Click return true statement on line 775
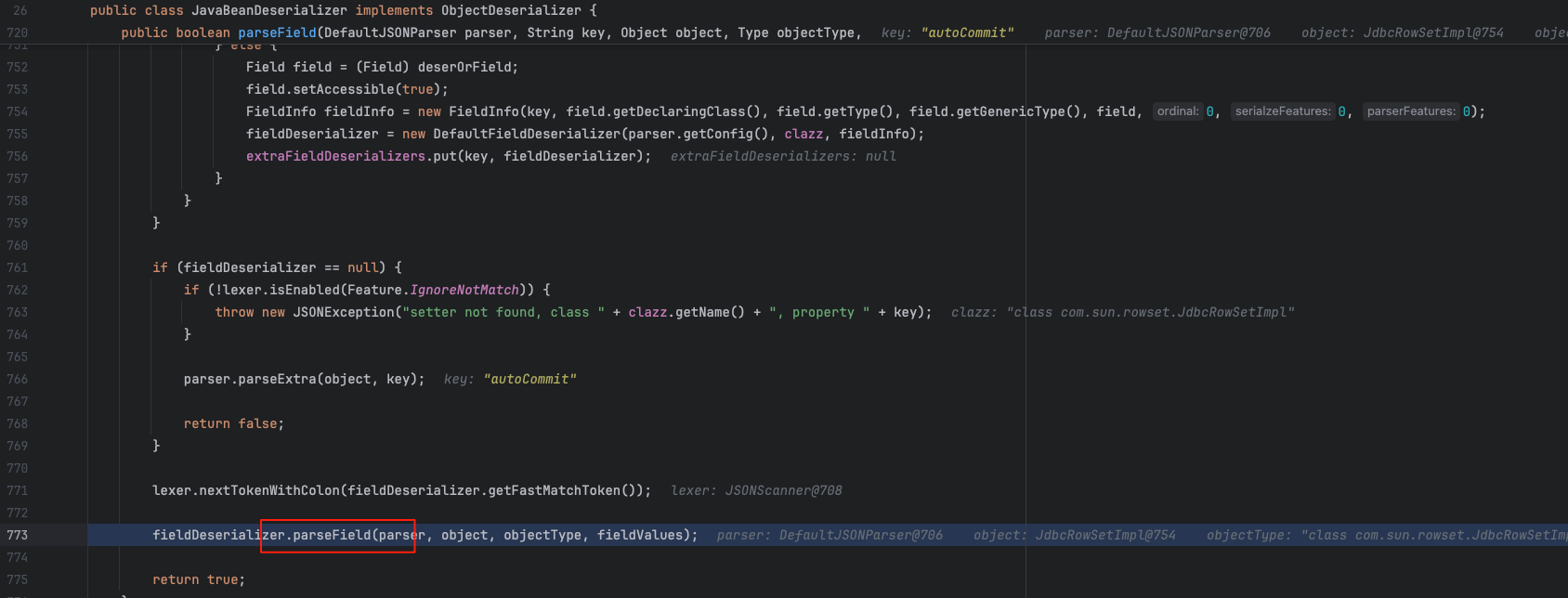This screenshot has width=1568, height=598. click(x=199, y=579)
